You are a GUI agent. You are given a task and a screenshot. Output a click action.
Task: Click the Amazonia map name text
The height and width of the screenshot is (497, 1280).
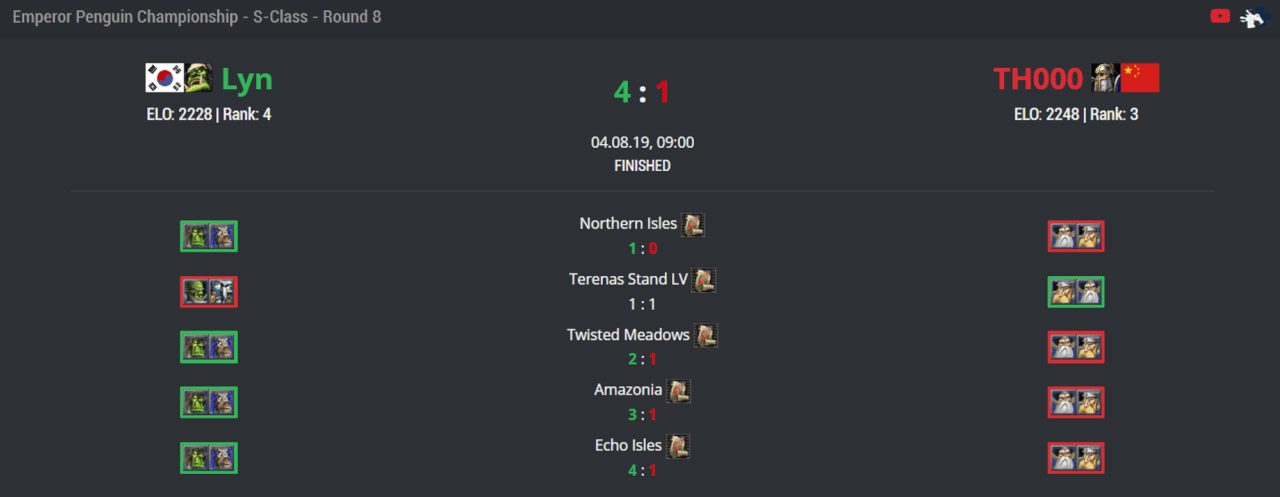[628, 390]
